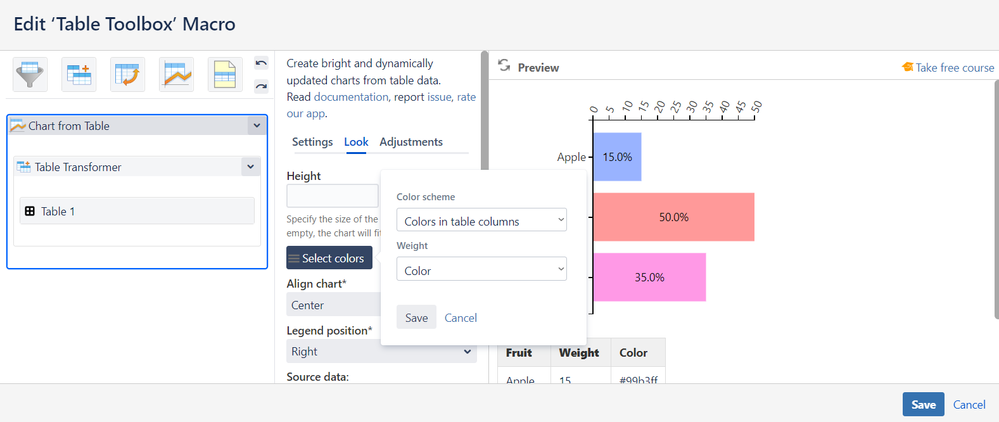Click the Select colors button
This screenshot has width=999, height=422.
329,258
